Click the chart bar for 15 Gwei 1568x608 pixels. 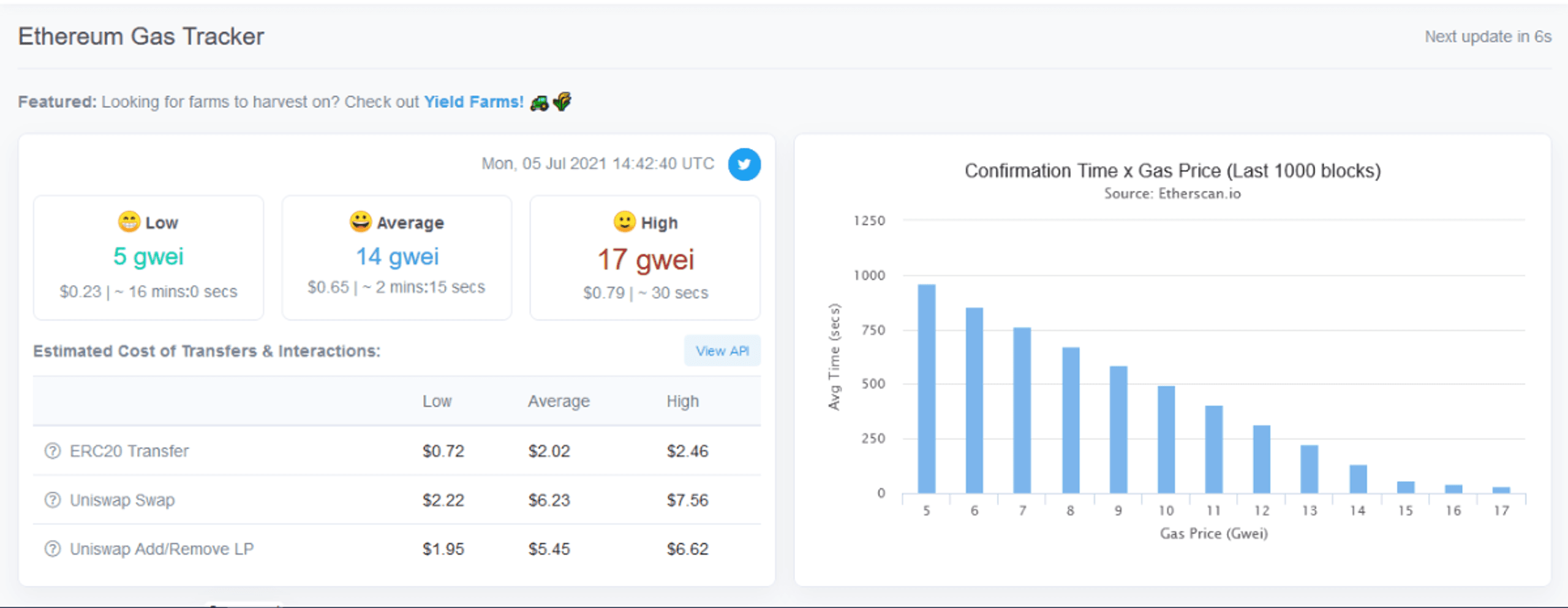point(1406,487)
